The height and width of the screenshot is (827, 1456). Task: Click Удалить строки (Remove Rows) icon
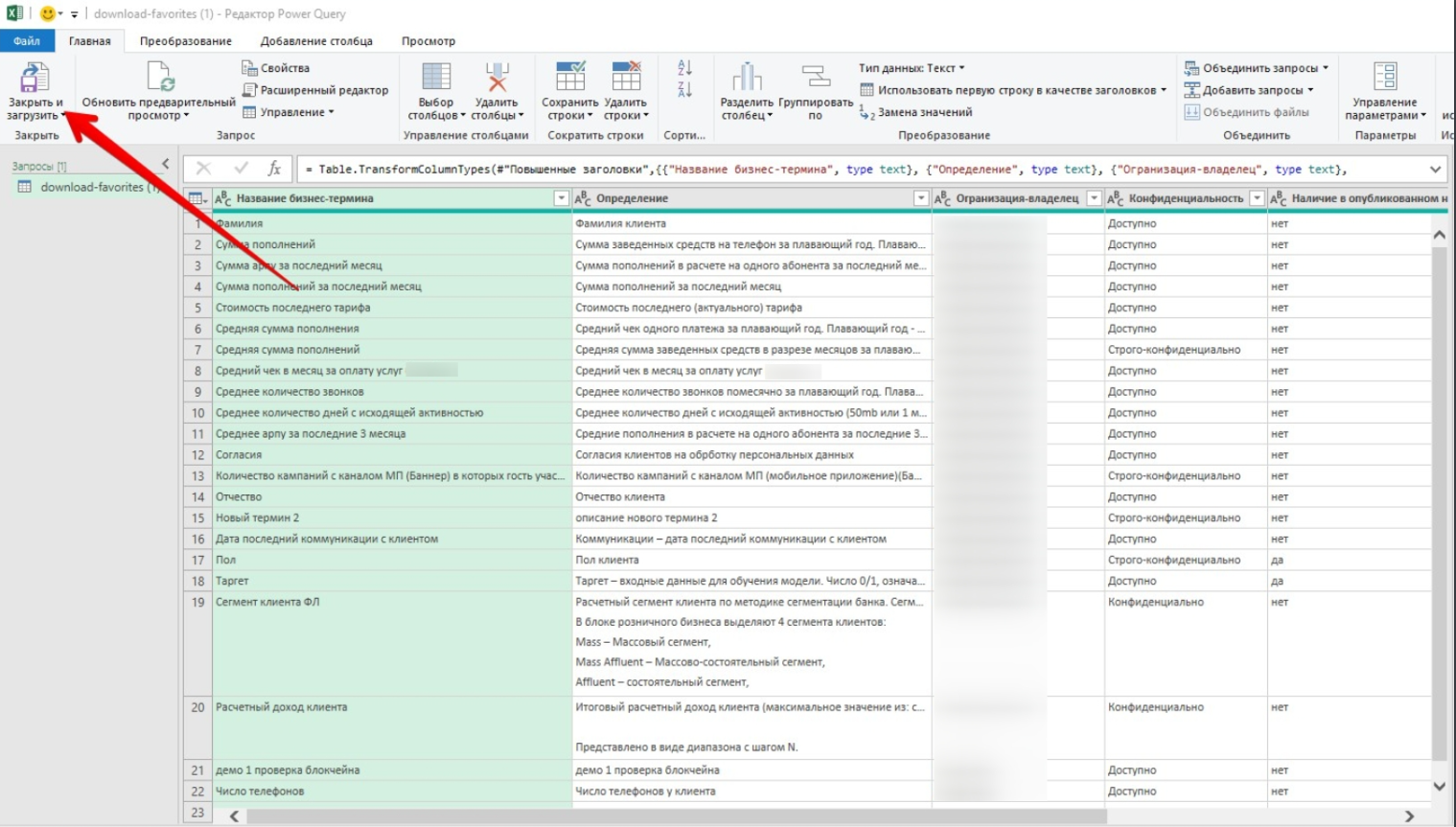[626, 77]
